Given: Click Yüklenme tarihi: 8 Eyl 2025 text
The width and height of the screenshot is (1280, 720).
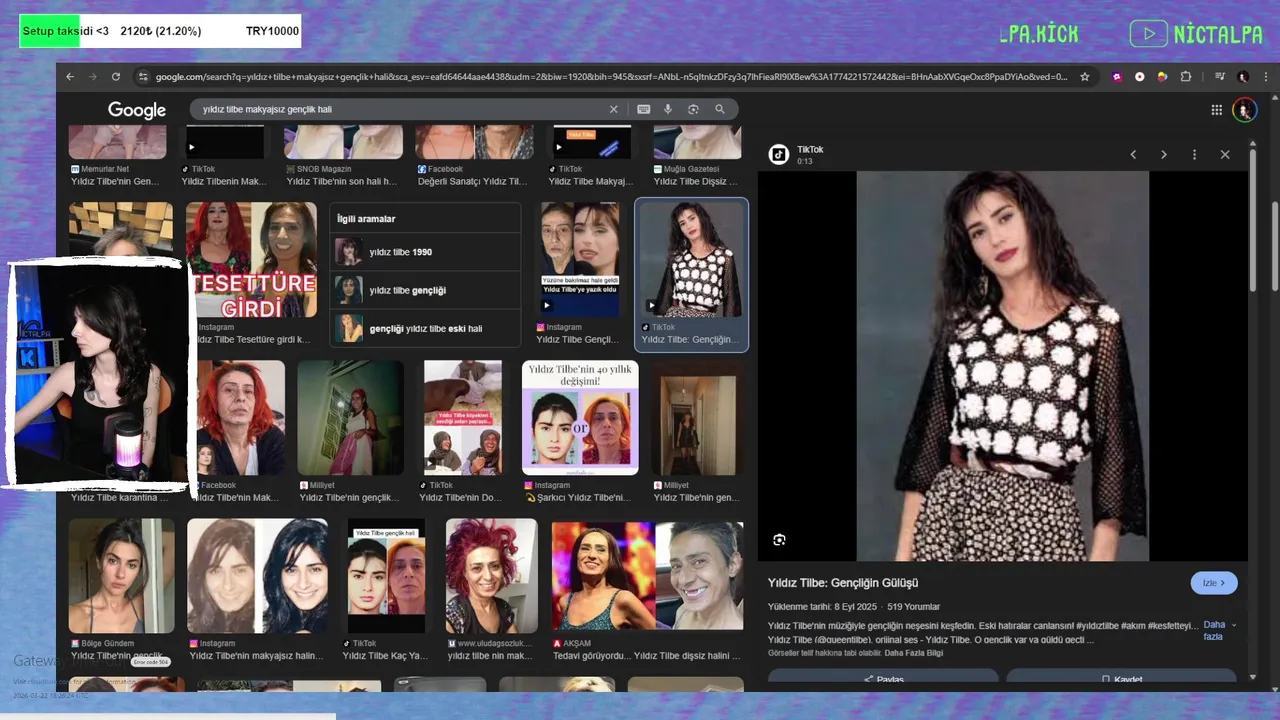Looking at the screenshot, I should 822,607.
